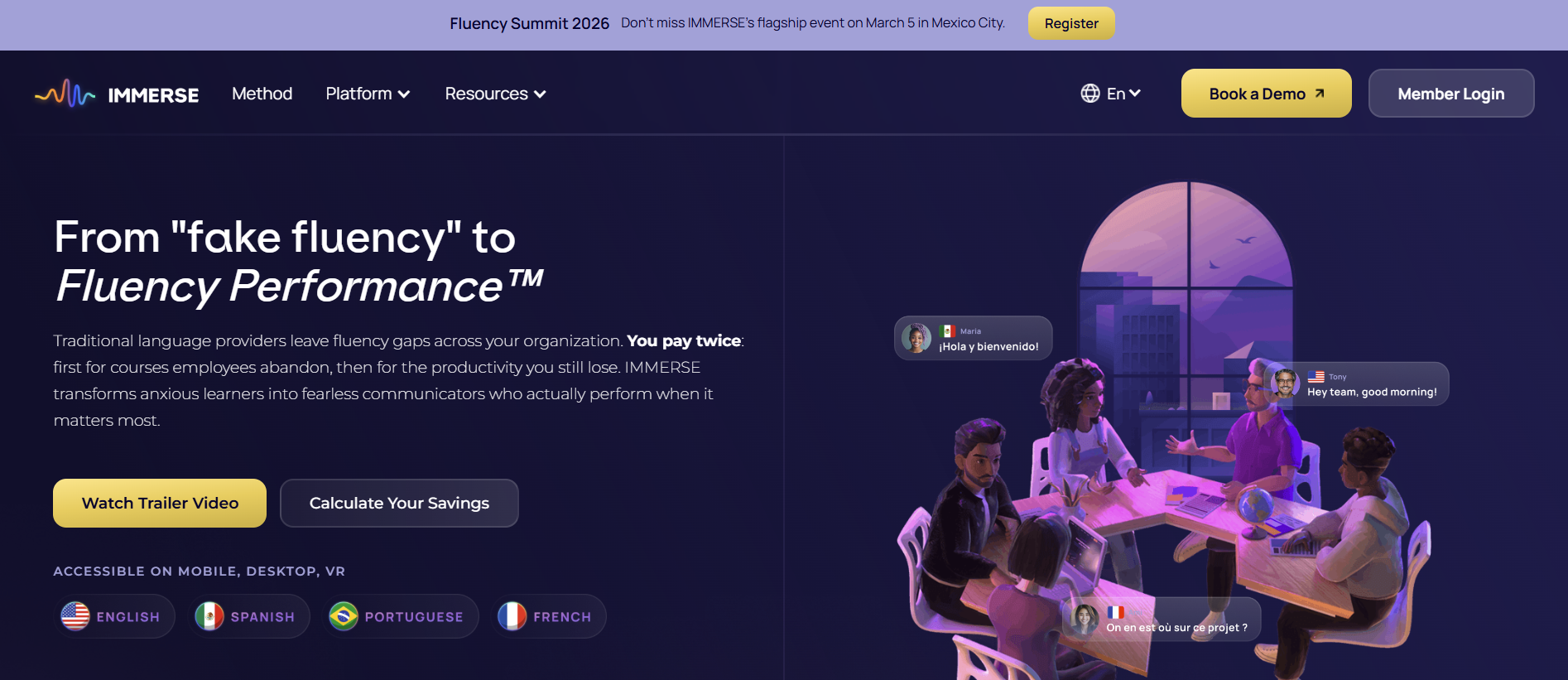This screenshot has width=1568, height=680.
Task: Click the US flag icon for English
Action: tap(75, 616)
